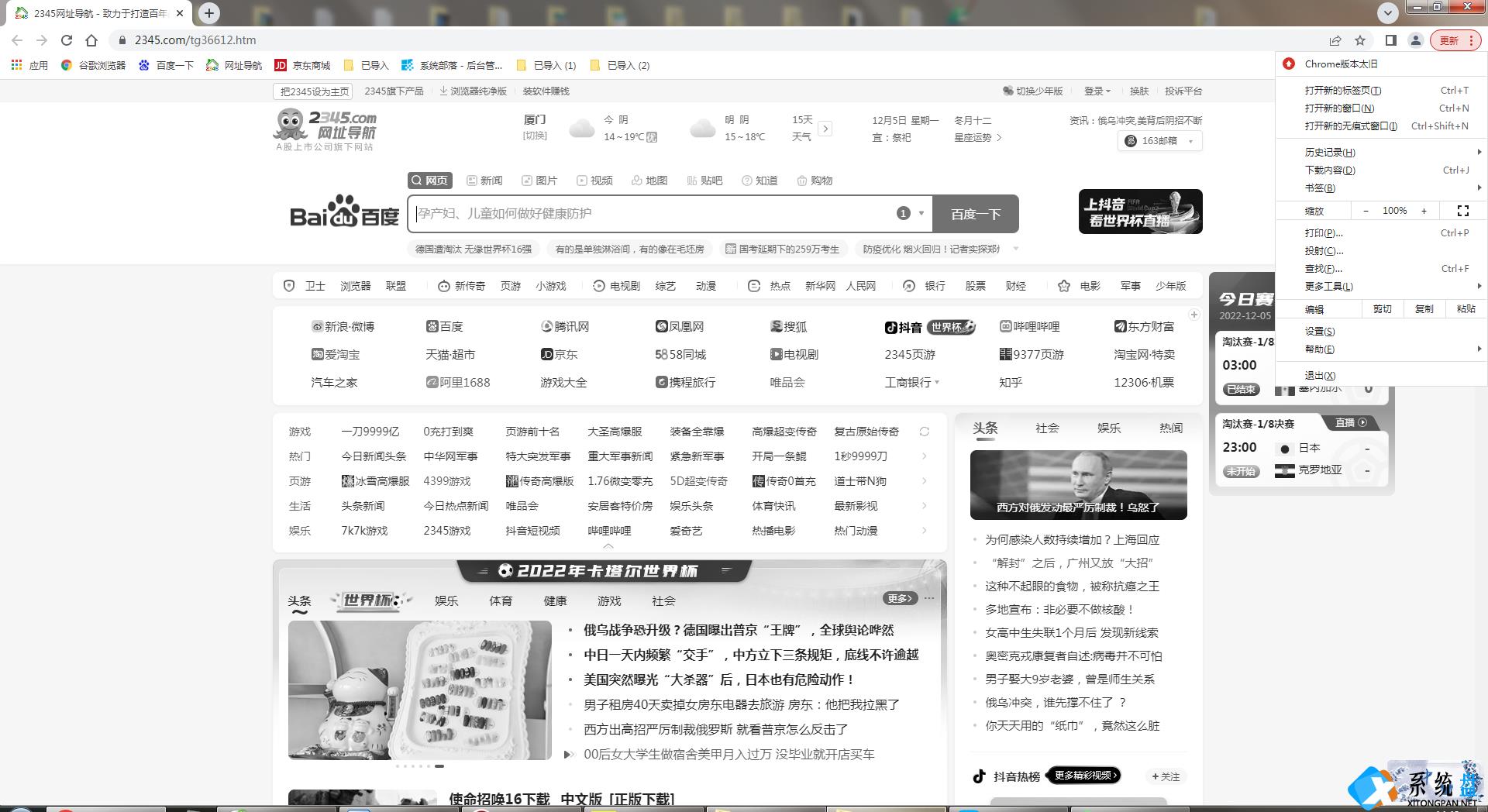Click the Baidu logo
The height and width of the screenshot is (812, 1488).
pos(344,212)
